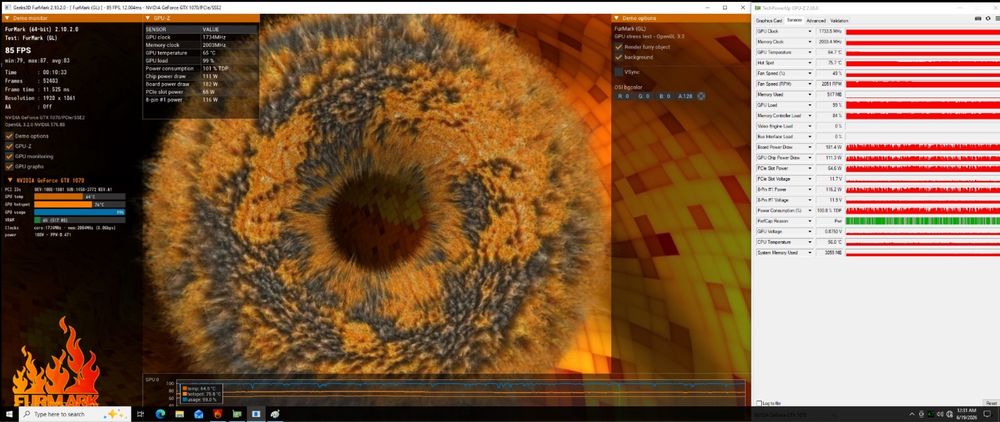The width and height of the screenshot is (1000, 422).
Task: Launch Microsoft Edge from the taskbar
Action: (159, 414)
